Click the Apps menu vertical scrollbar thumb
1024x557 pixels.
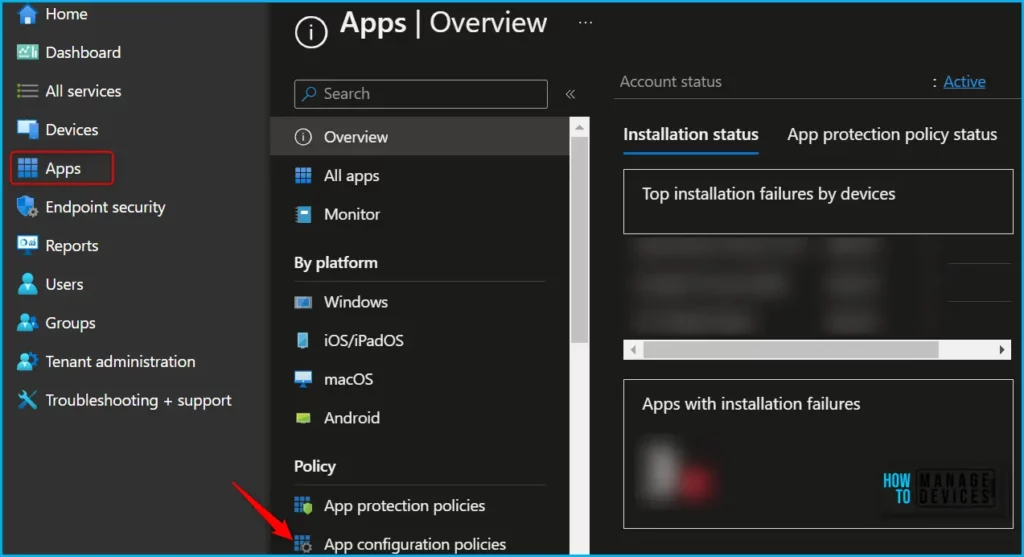click(579, 240)
